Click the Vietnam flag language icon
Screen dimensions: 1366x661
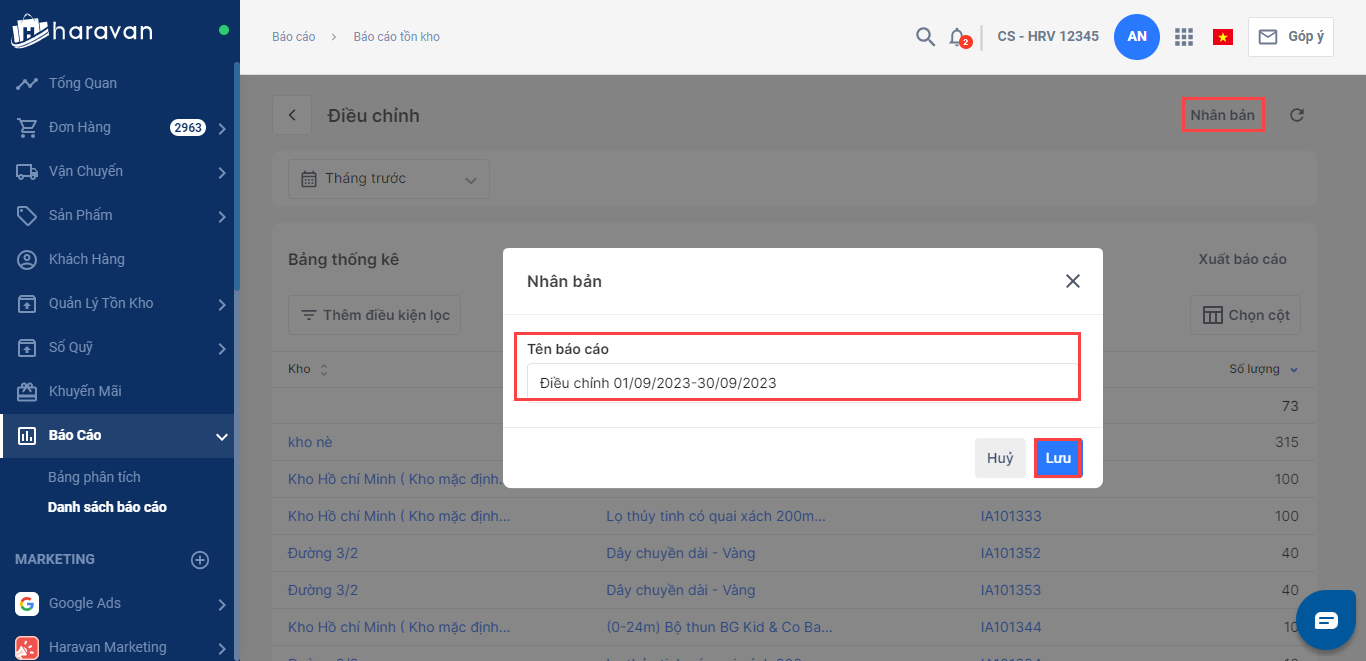[x=1222, y=37]
